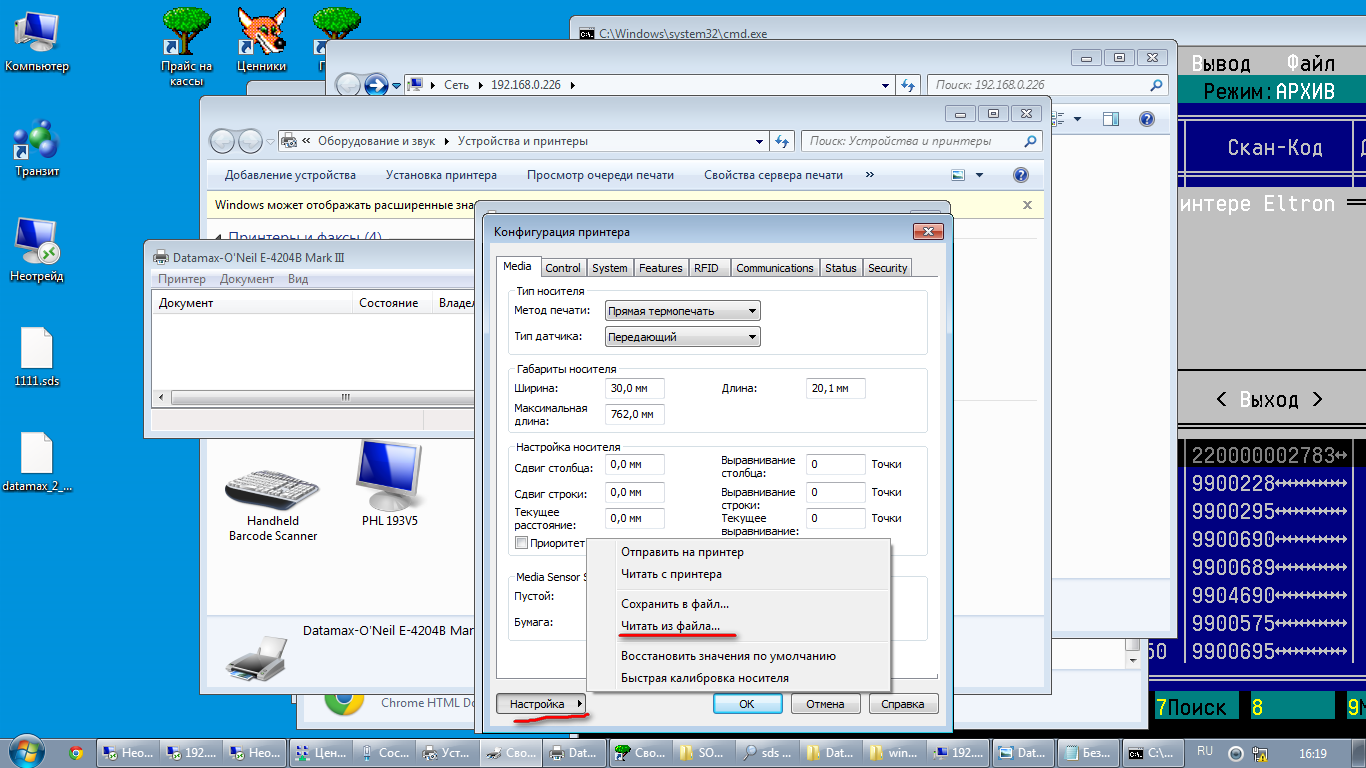The height and width of the screenshot is (768, 1366).
Task: Click the Ширина input field
Action: coord(634,388)
